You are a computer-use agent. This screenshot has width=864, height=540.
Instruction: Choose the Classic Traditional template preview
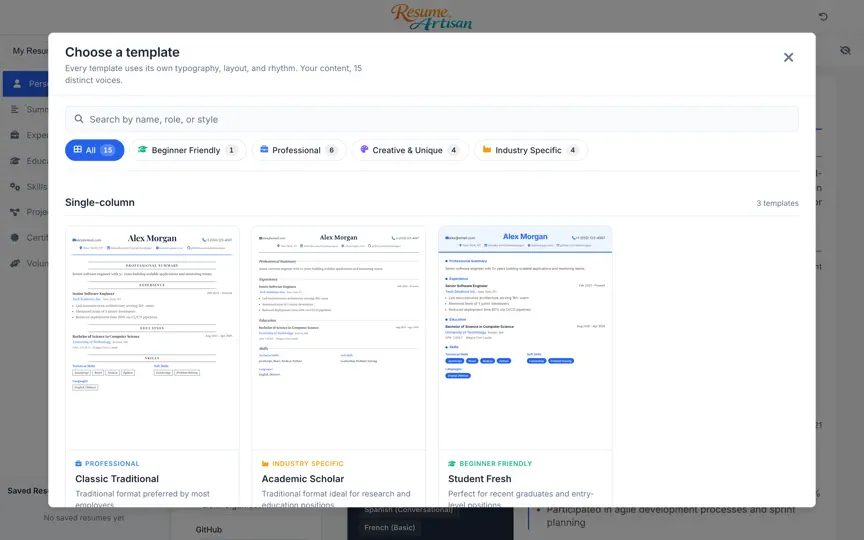click(152, 338)
